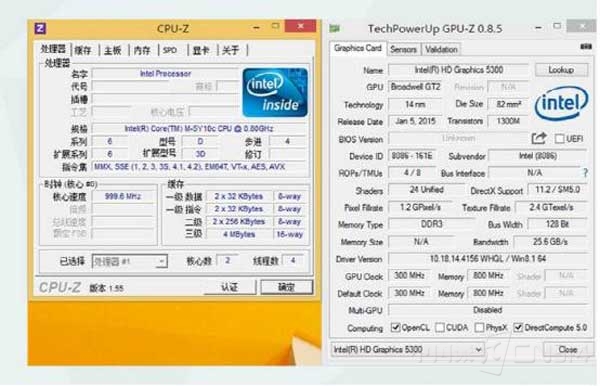Viewport: 600px width, 386px height.
Task: Click the Bus Interface question mark icon
Action: point(585,173)
